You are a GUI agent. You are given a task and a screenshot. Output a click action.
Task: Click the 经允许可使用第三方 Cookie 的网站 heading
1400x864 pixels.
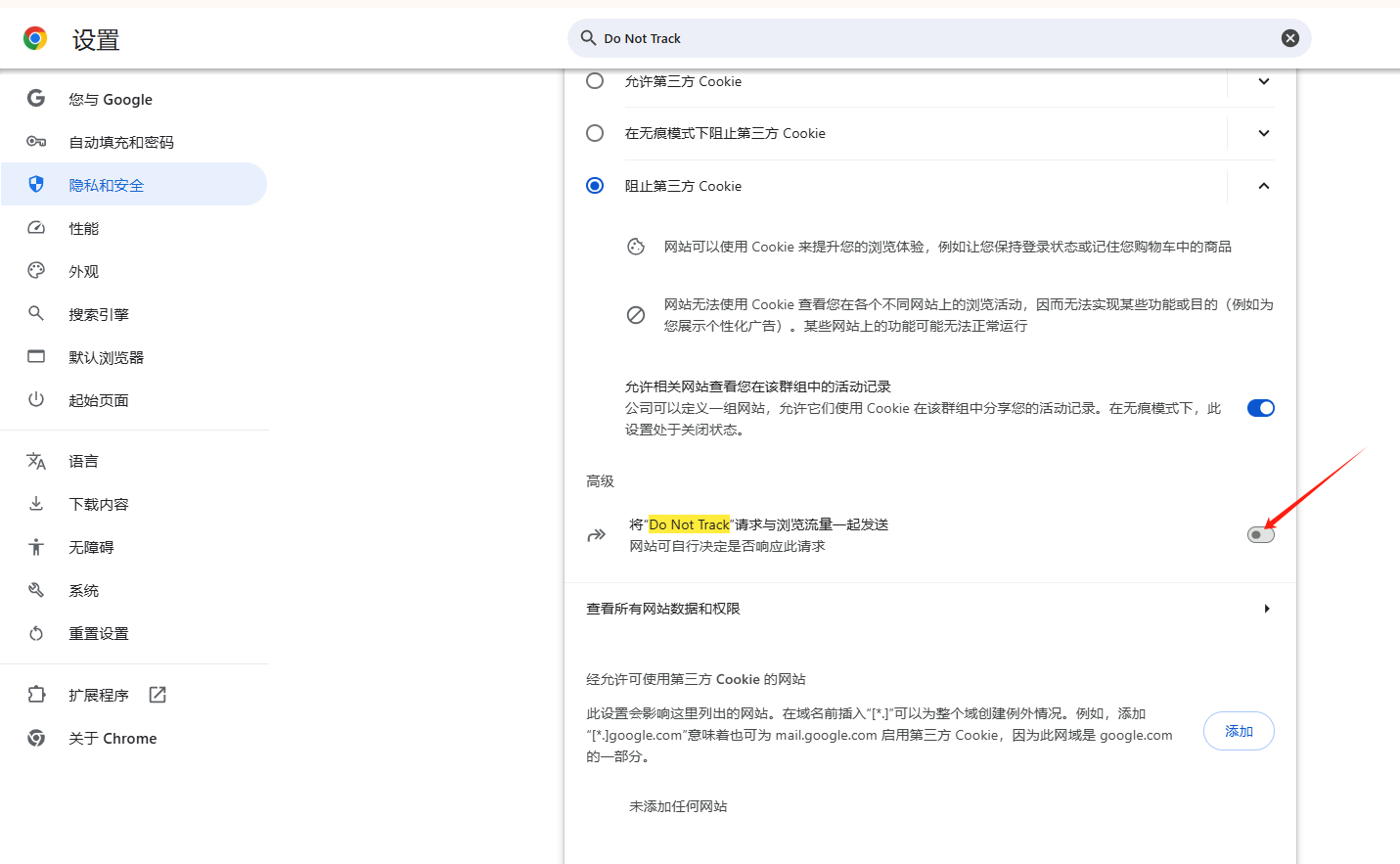click(696, 679)
